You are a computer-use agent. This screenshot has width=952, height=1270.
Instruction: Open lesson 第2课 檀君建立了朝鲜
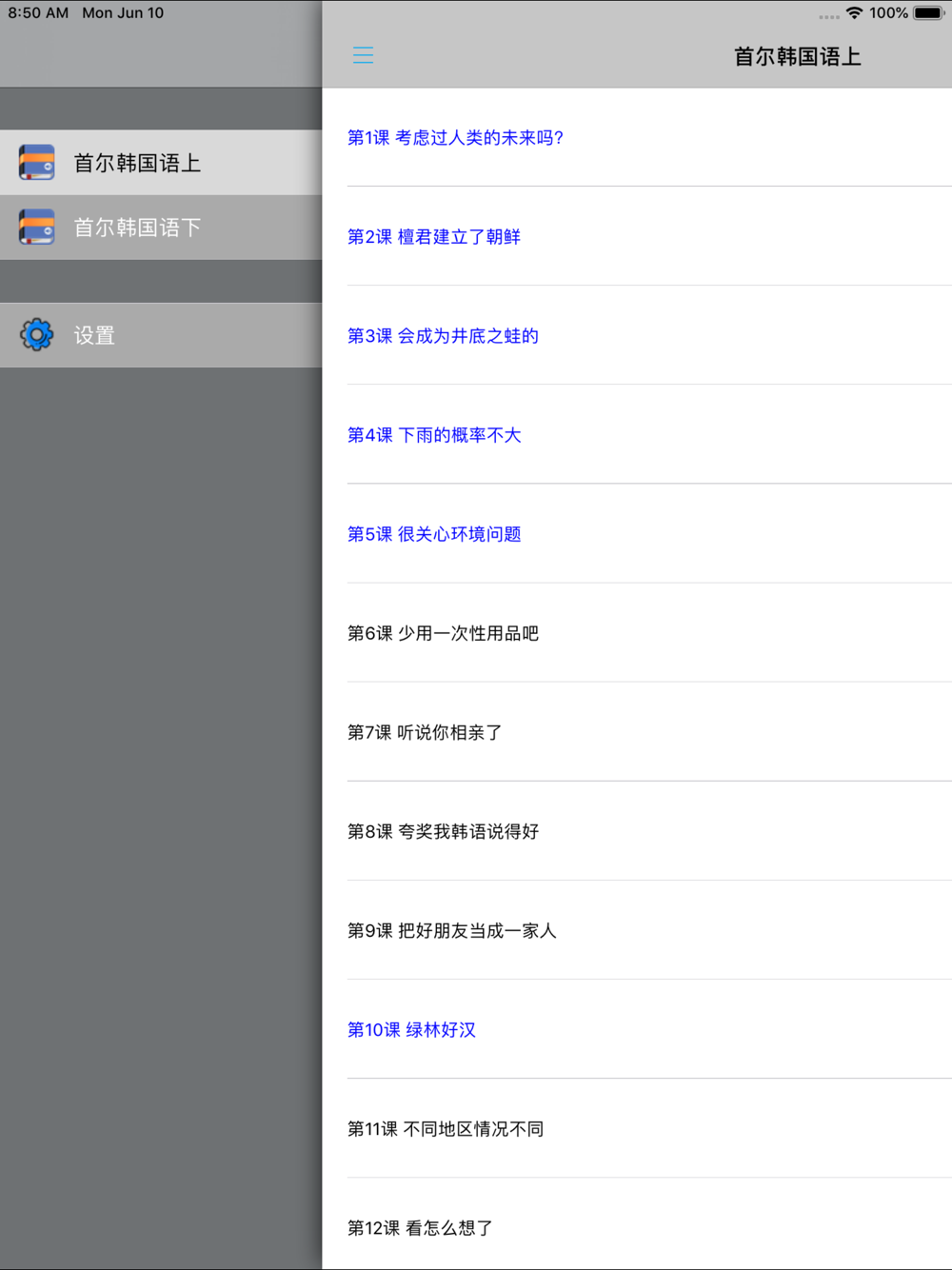click(637, 236)
